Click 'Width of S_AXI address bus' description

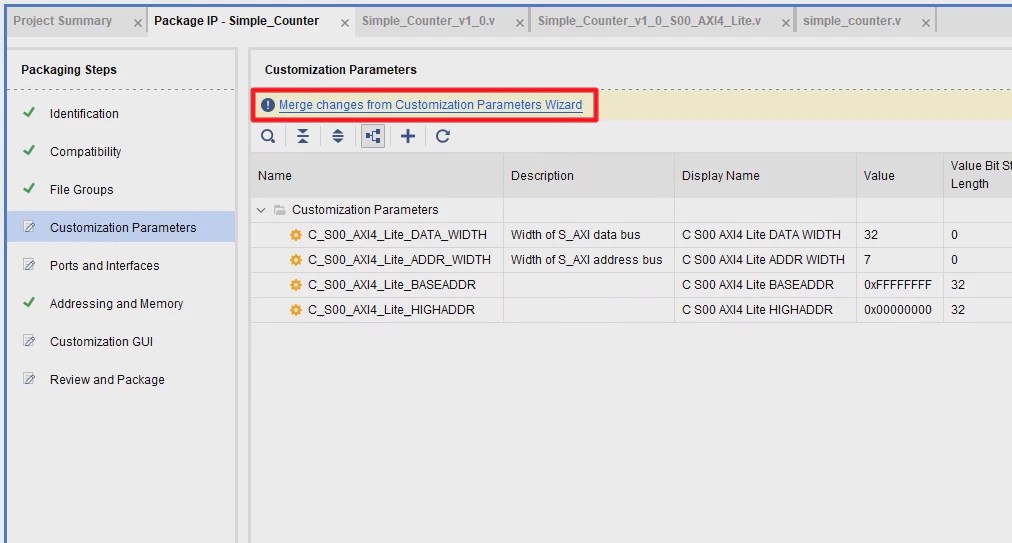pyautogui.click(x=586, y=260)
